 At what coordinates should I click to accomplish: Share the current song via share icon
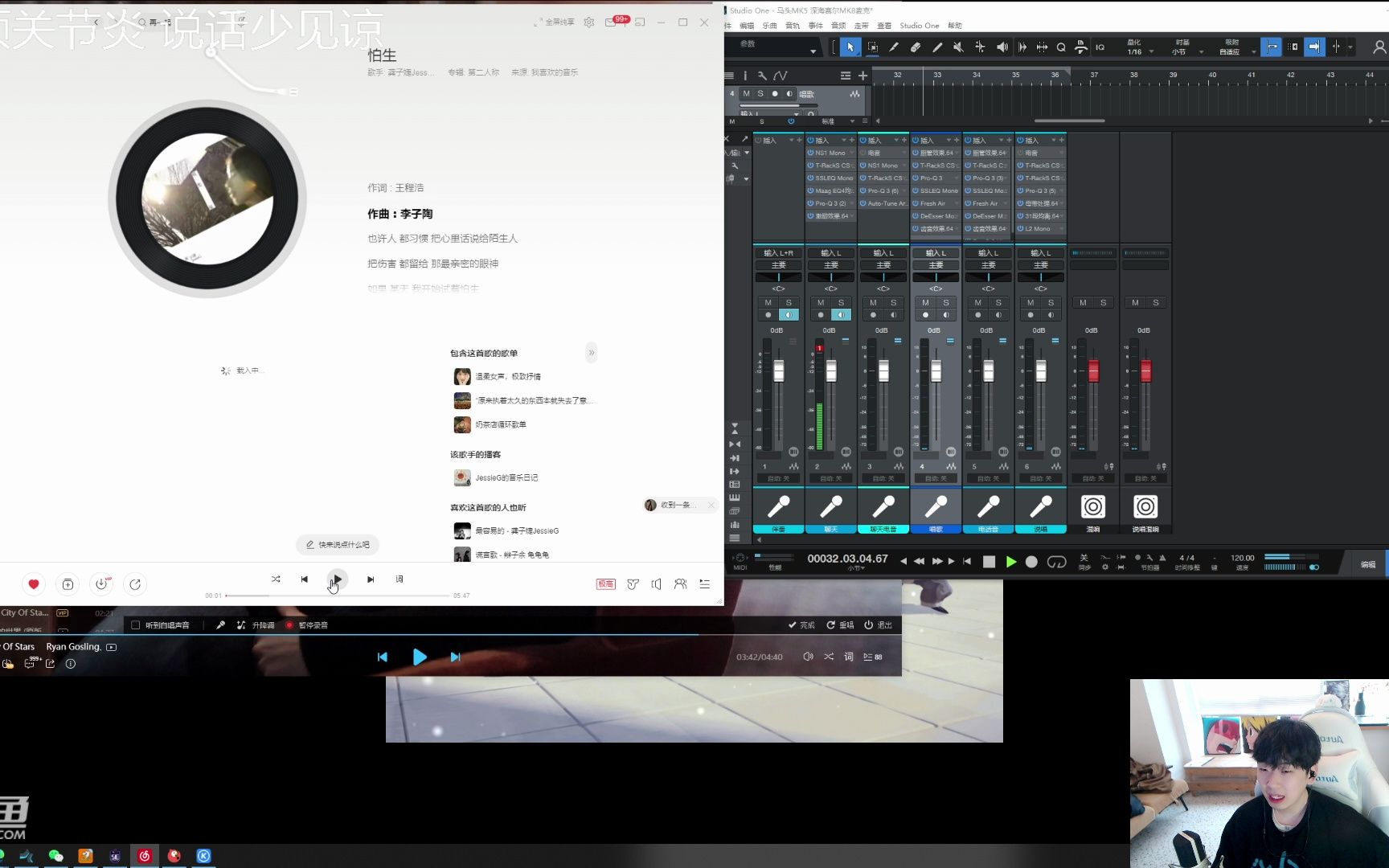pos(135,584)
